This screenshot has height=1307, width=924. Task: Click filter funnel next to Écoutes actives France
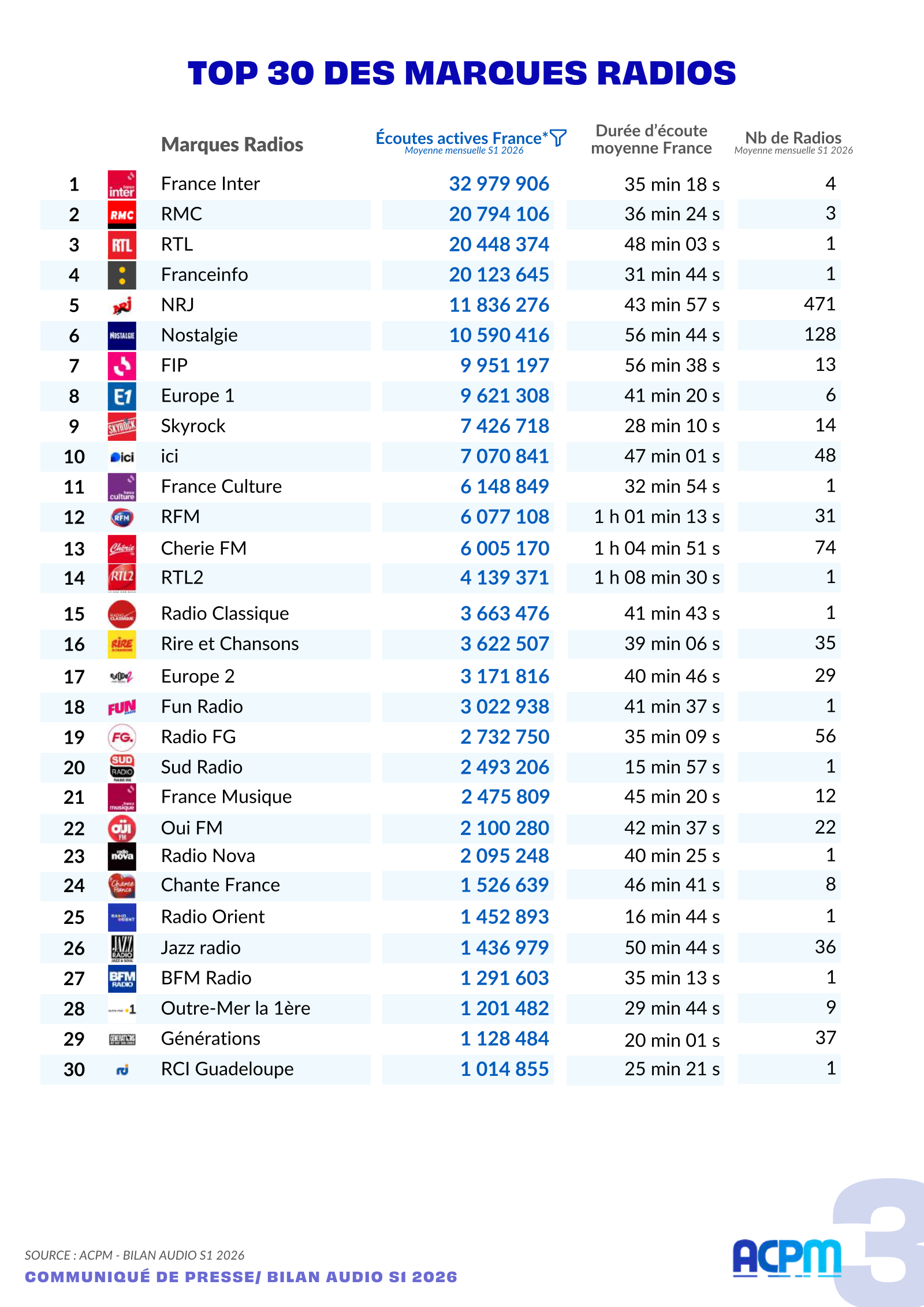[558, 138]
